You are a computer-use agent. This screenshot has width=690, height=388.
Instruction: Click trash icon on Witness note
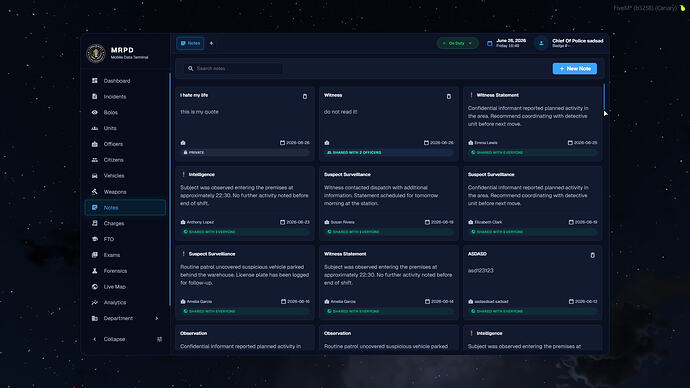click(x=449, y=96)
